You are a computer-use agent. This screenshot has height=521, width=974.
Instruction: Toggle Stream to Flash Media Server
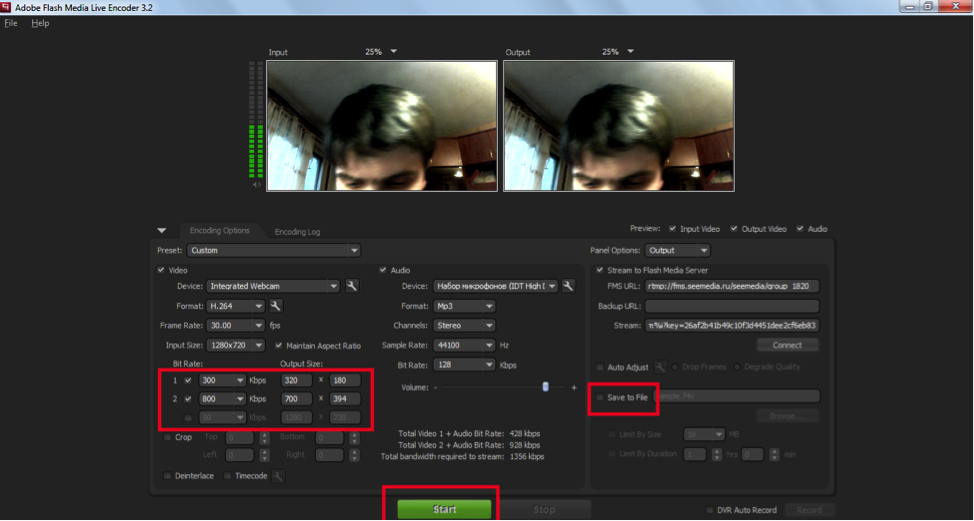(x=599, y=270)
